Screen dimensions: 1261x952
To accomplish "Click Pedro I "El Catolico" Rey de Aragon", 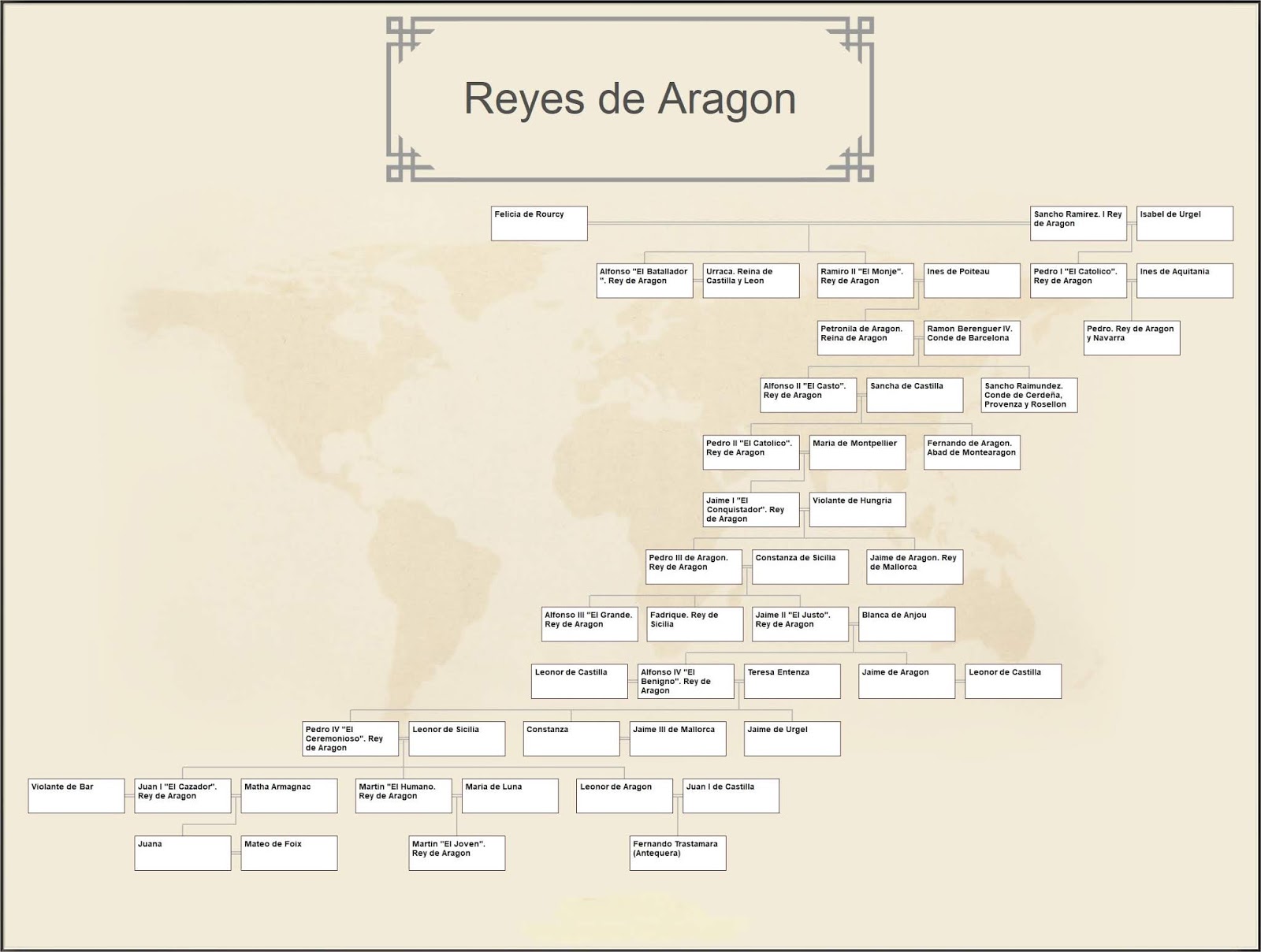I will click(1079, 281).
